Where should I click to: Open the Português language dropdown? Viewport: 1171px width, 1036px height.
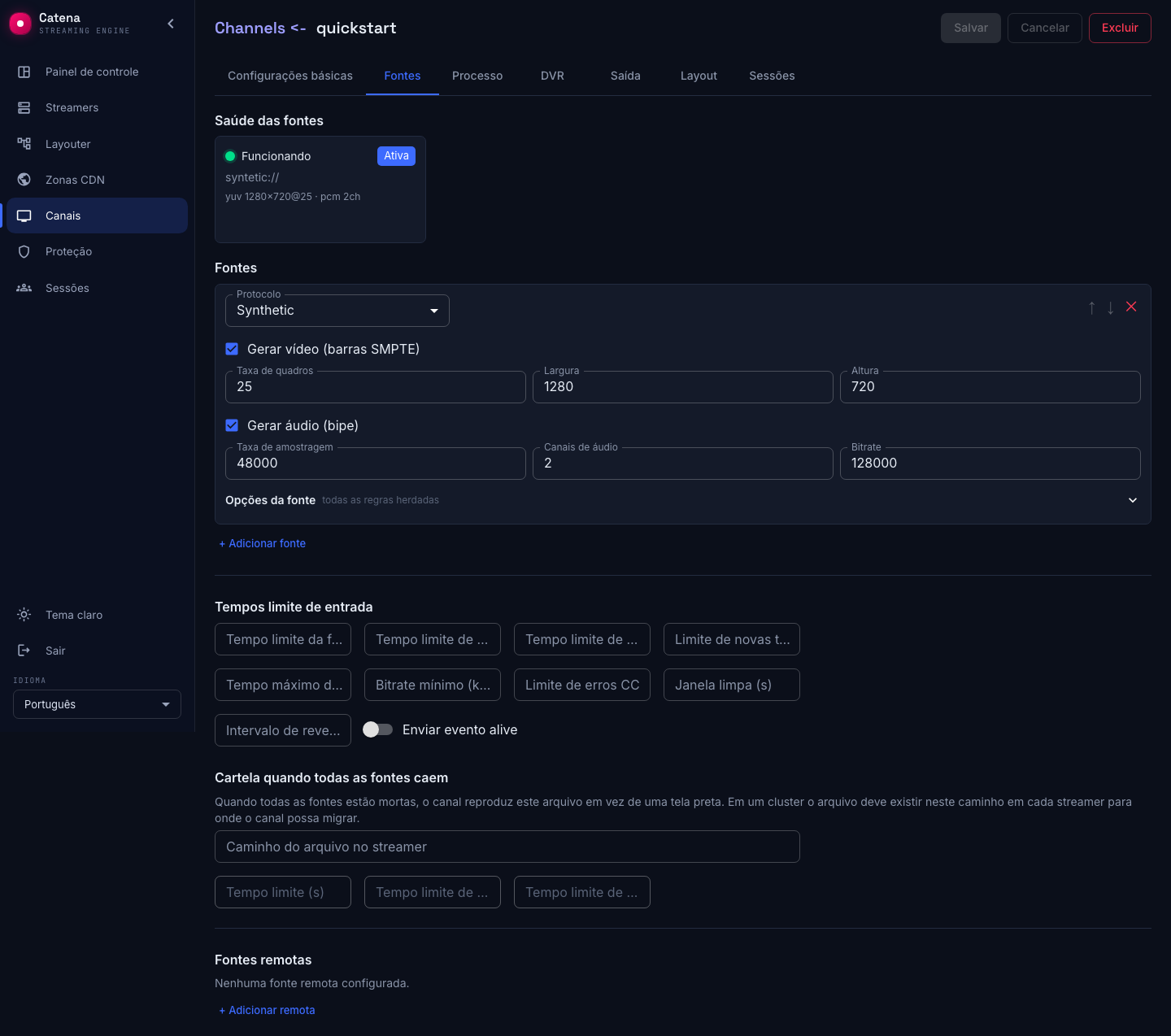click(97, 704)
